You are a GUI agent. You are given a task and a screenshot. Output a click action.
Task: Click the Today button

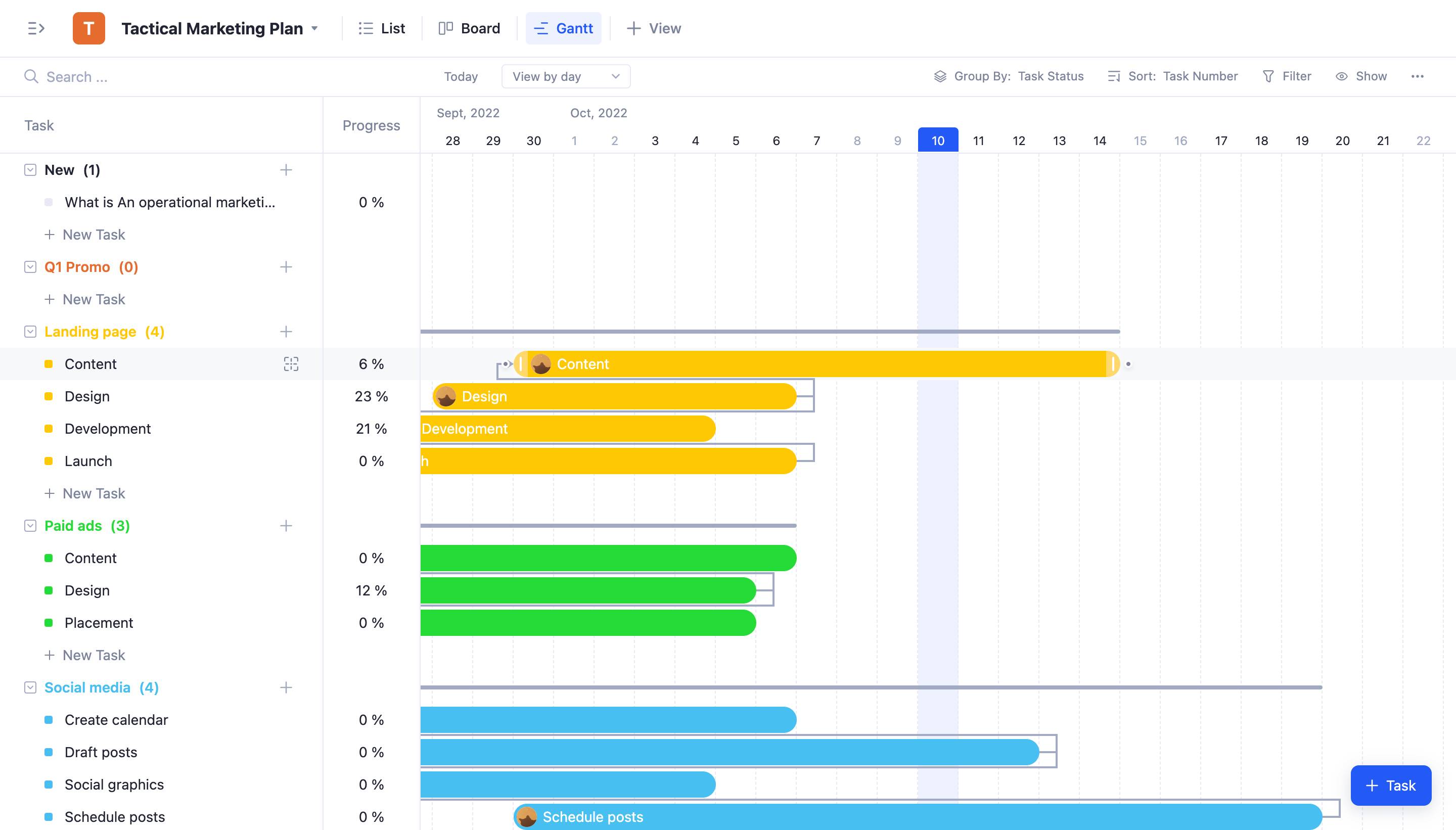(x=461, y=76)
